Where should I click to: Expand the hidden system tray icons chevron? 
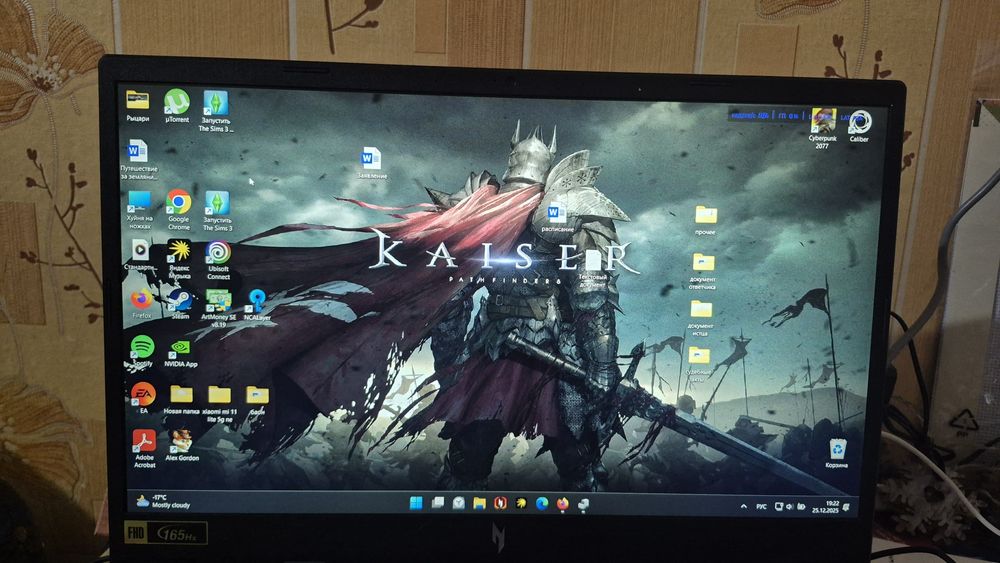point(743,507)
